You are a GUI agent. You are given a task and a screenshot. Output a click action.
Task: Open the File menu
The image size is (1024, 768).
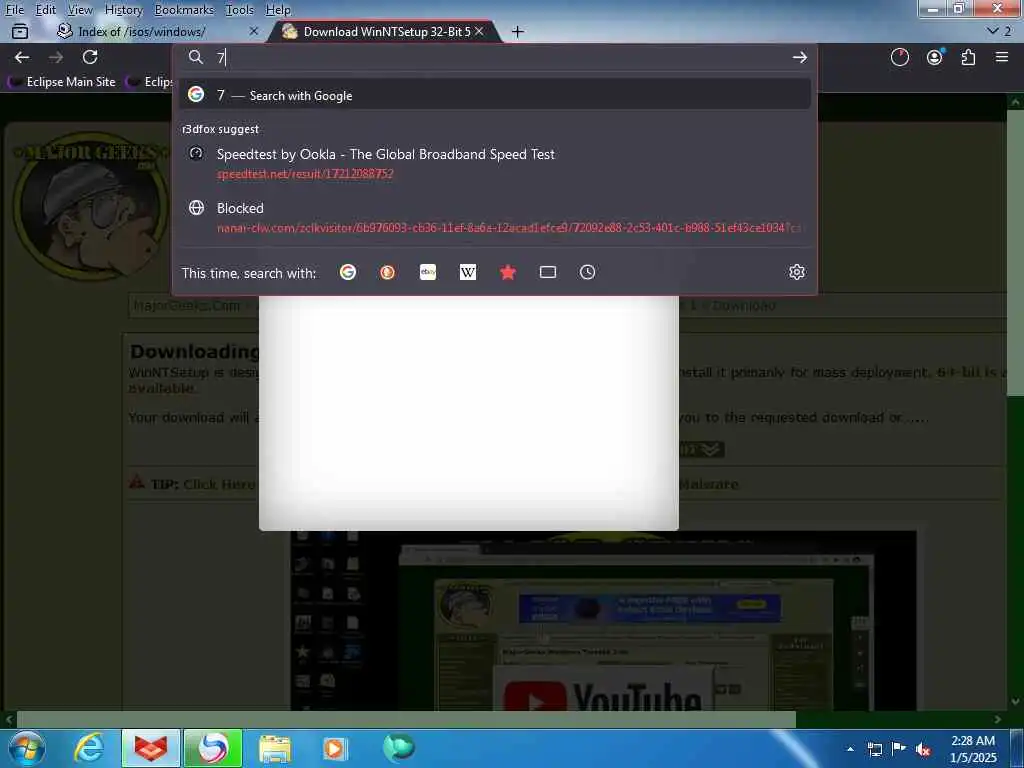(14, 10)
